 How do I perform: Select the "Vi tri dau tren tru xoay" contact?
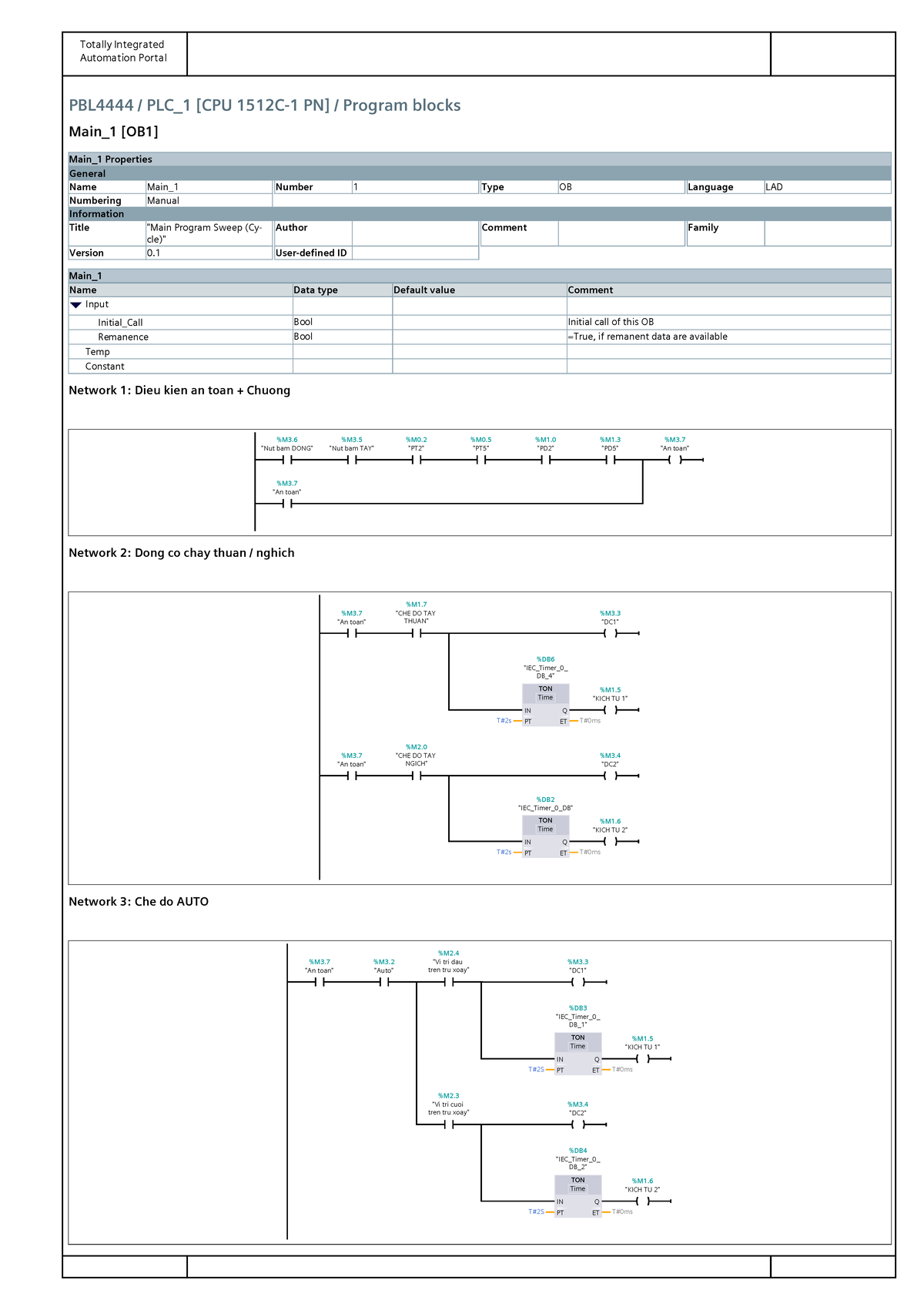(x=449, y=982)
